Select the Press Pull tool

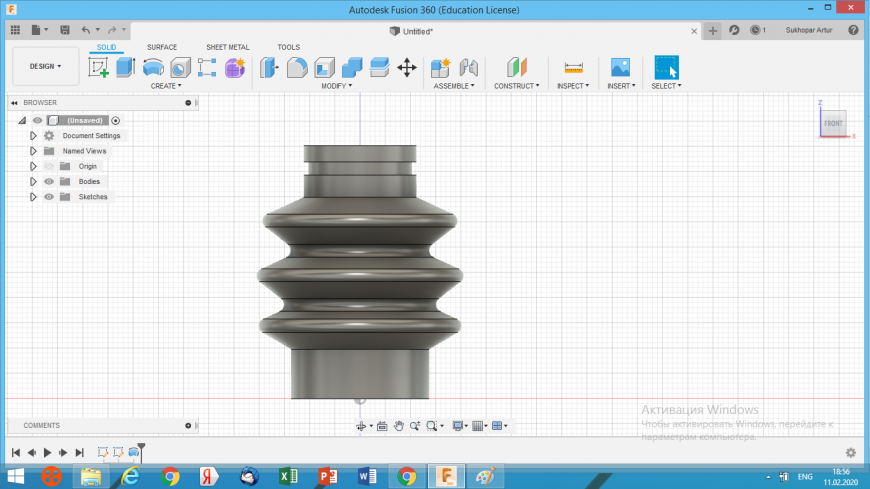click(x=269, y=68)
